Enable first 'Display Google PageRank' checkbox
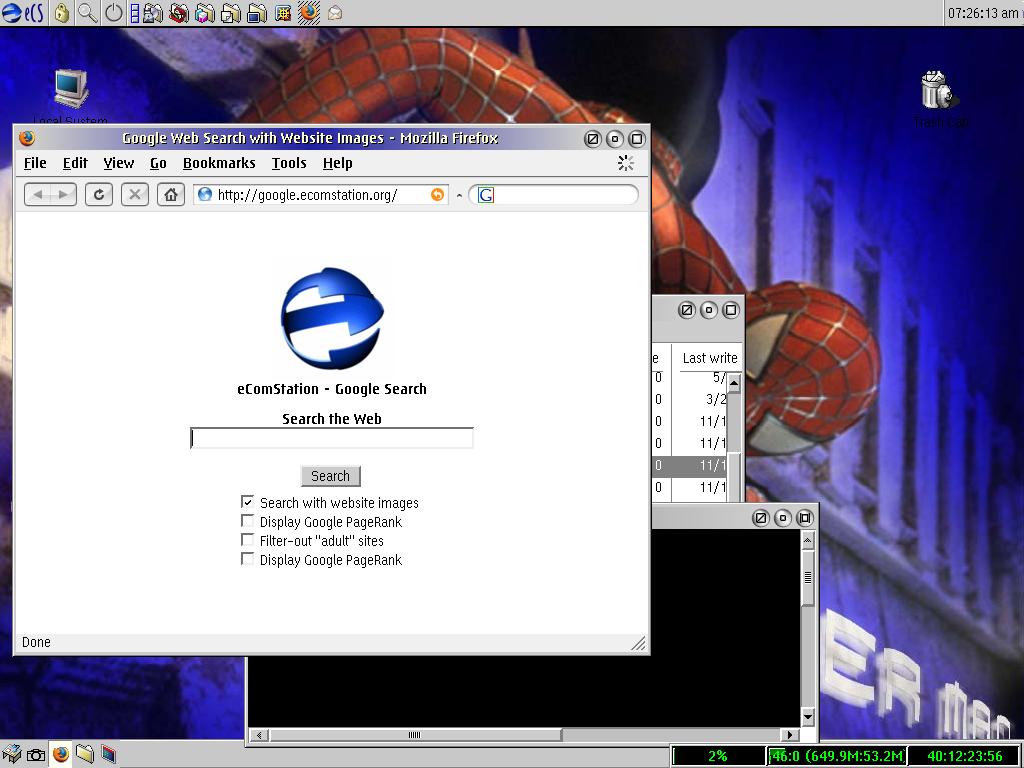Image resolution: width=1024 pixels, height=768 pixels. (248, 521)
